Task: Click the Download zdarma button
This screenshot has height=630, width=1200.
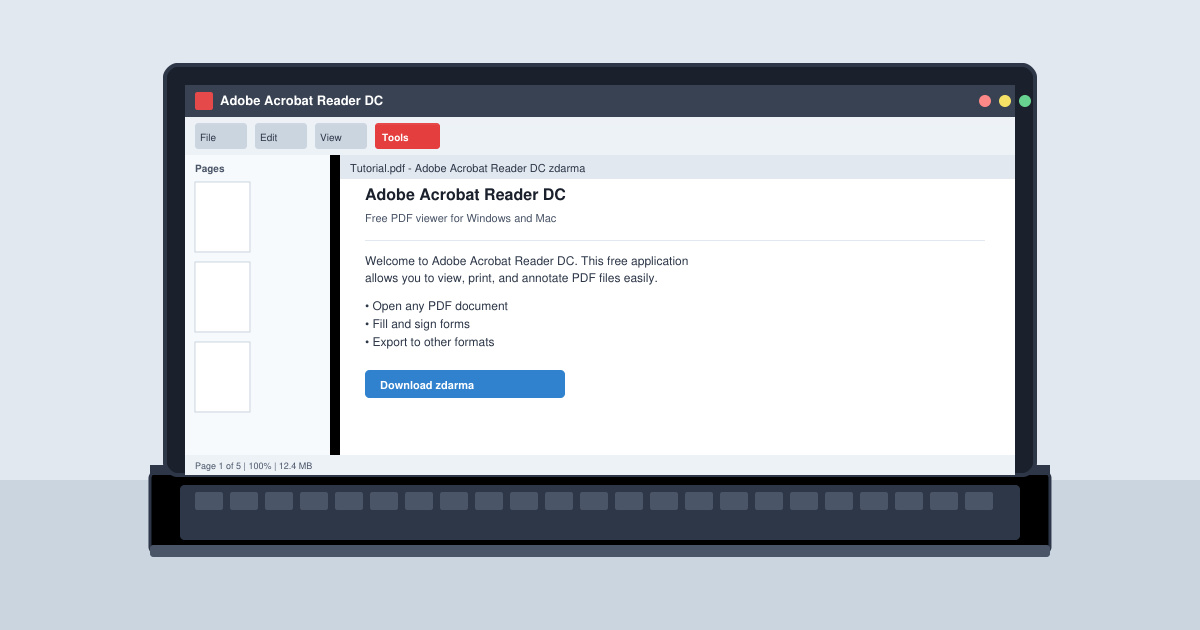Action: point(465,384)
